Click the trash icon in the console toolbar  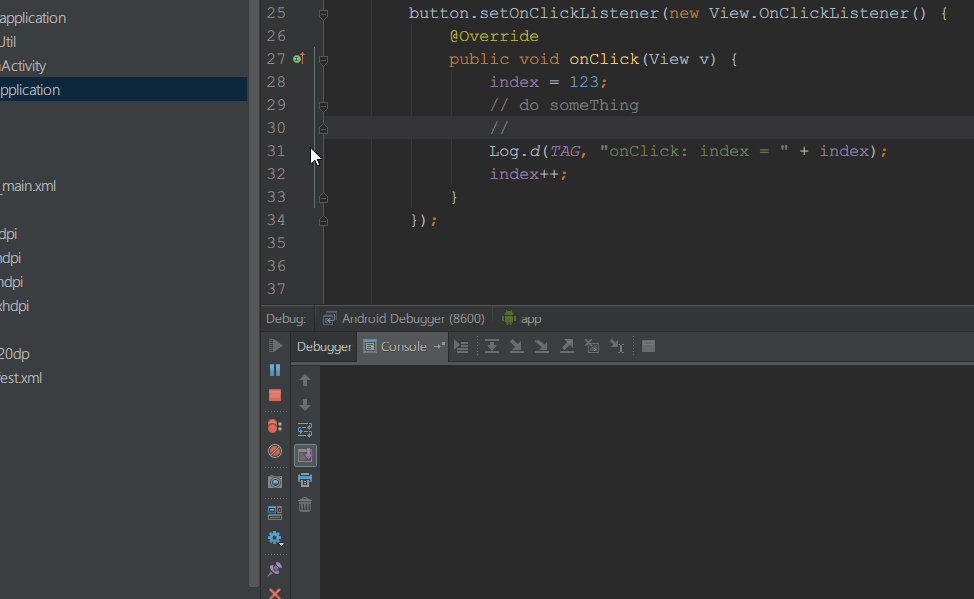click(305, 505)
